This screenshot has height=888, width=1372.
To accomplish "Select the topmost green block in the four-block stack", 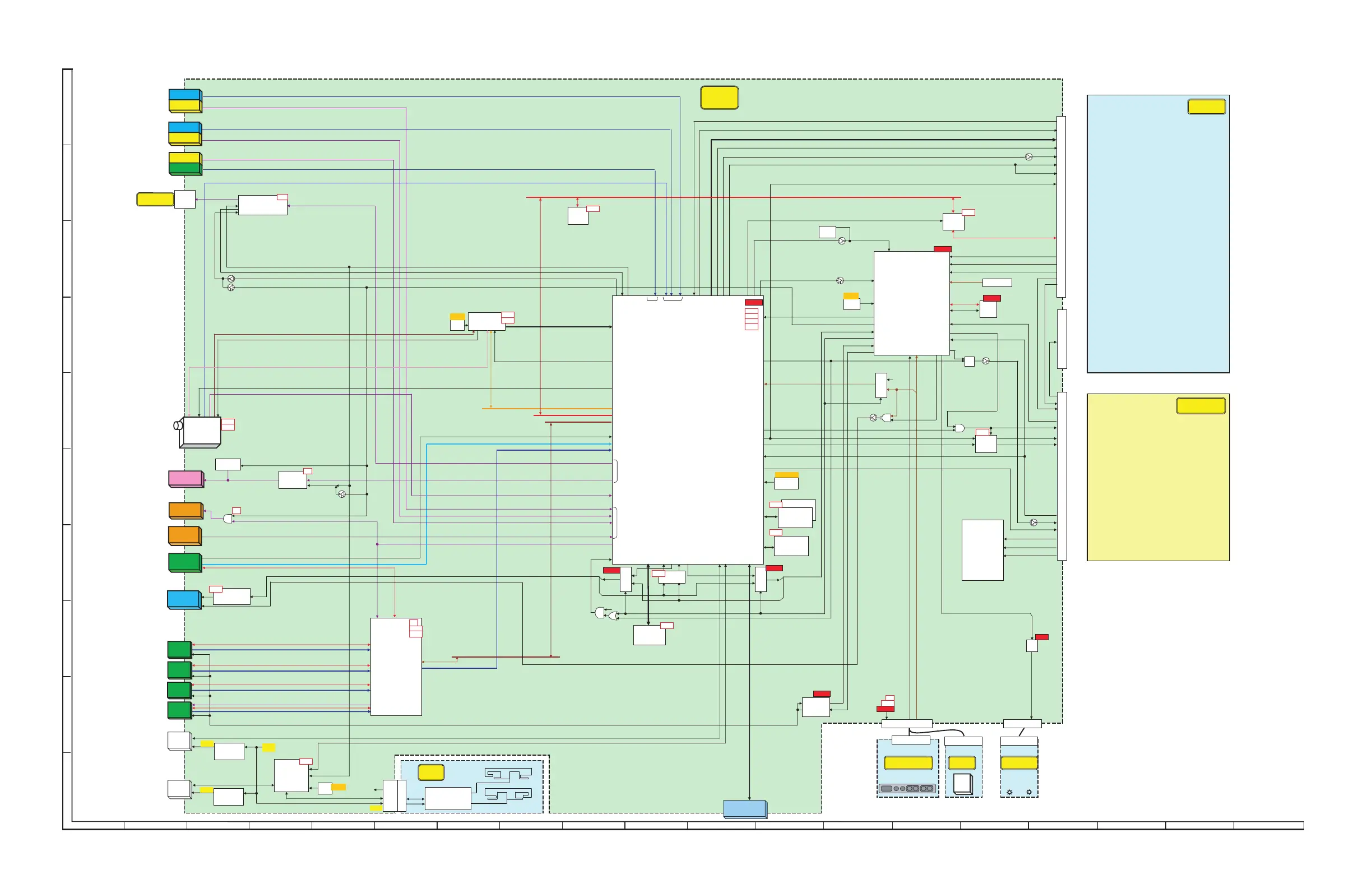I will pyautogui.click(x=180, y=650).
